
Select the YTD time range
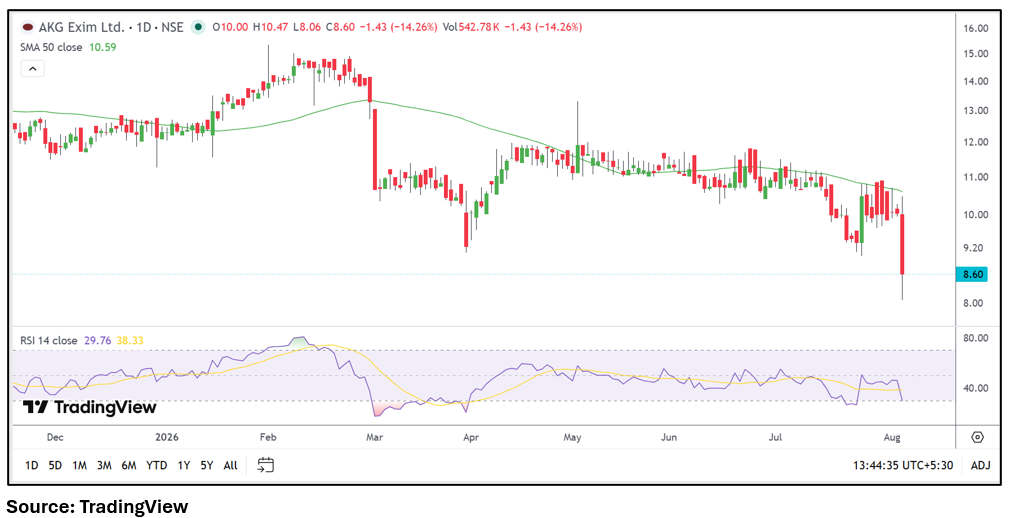tap(156, 465)
